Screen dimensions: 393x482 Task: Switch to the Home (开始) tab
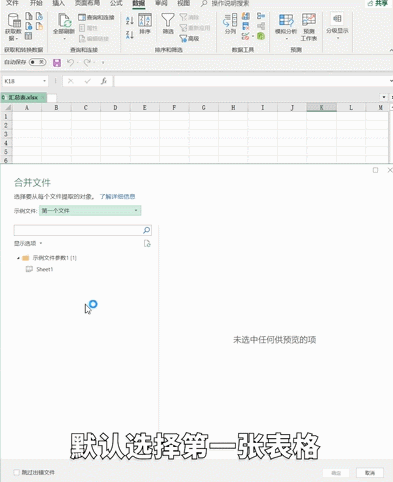36,3
